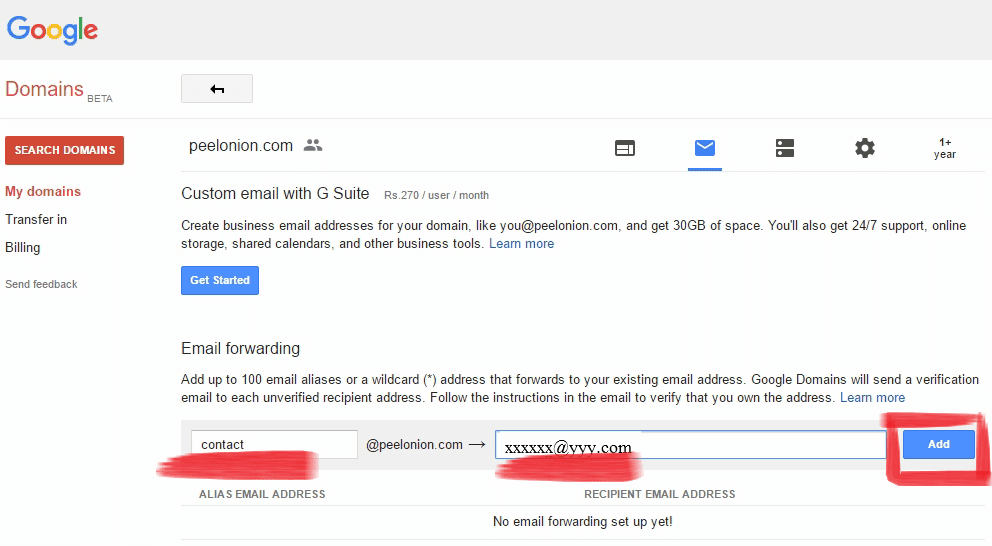Open the DNS server tab icon
This screenshot has height=546, width=992.
click(x=784, y=148)
